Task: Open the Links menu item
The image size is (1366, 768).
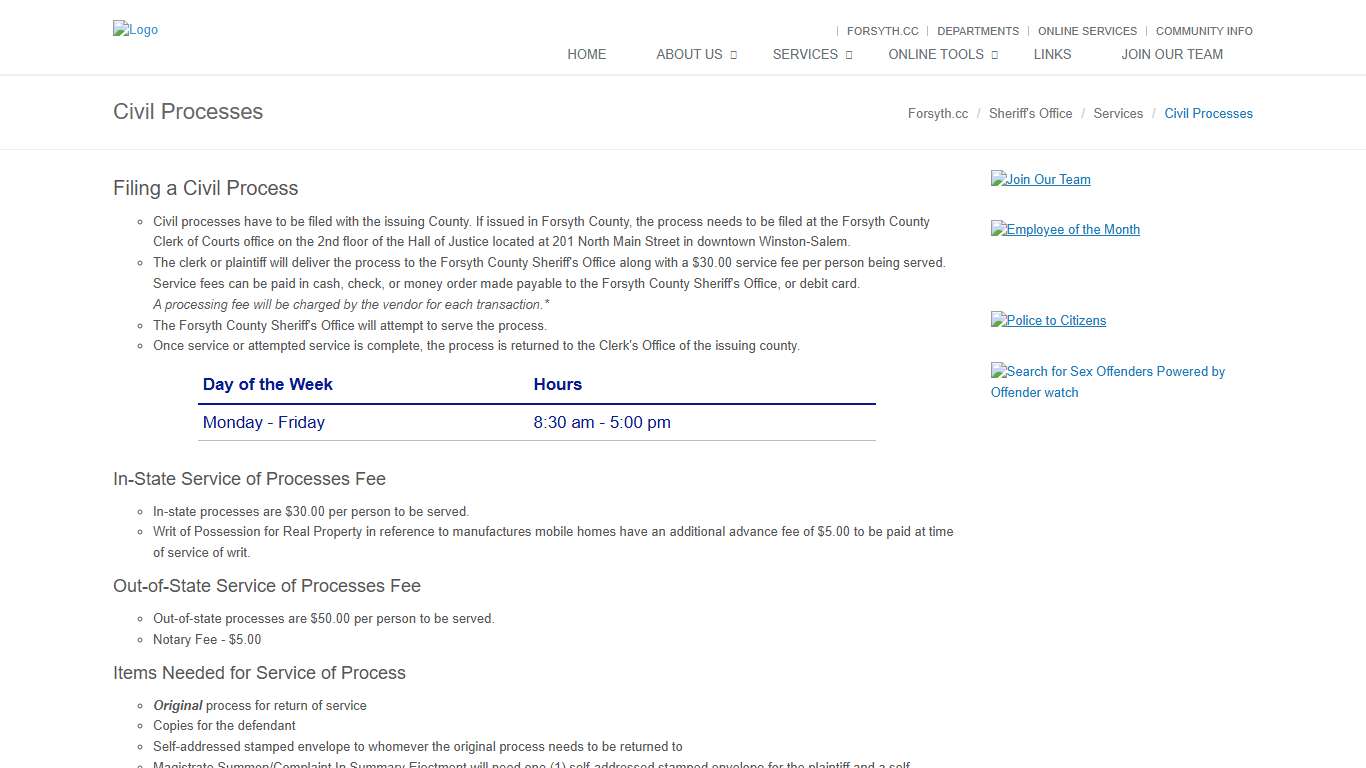Action: 1052,54
